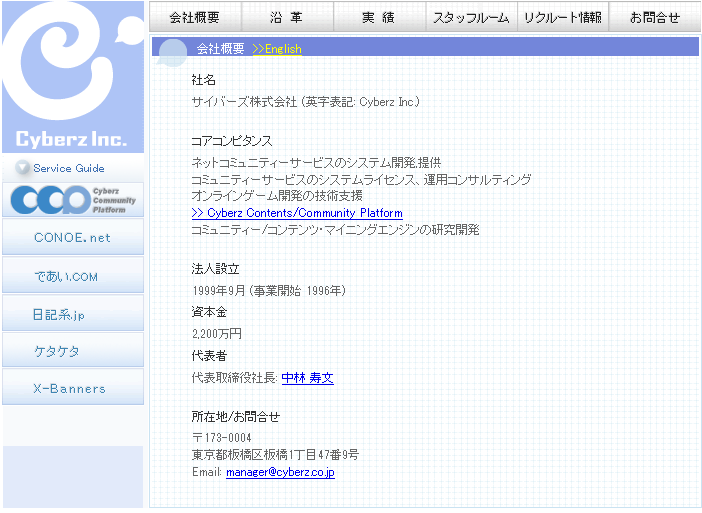Viewport: 702px width, 513px height.
Task: Switch to the >>English version link
Action: (x=277, y=49)
